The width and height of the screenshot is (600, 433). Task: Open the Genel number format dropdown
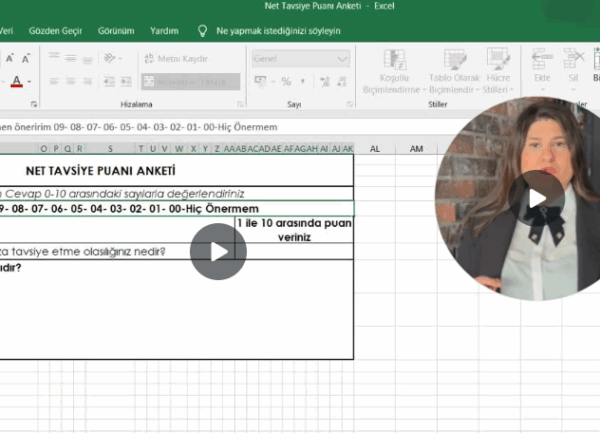point(301,59)
